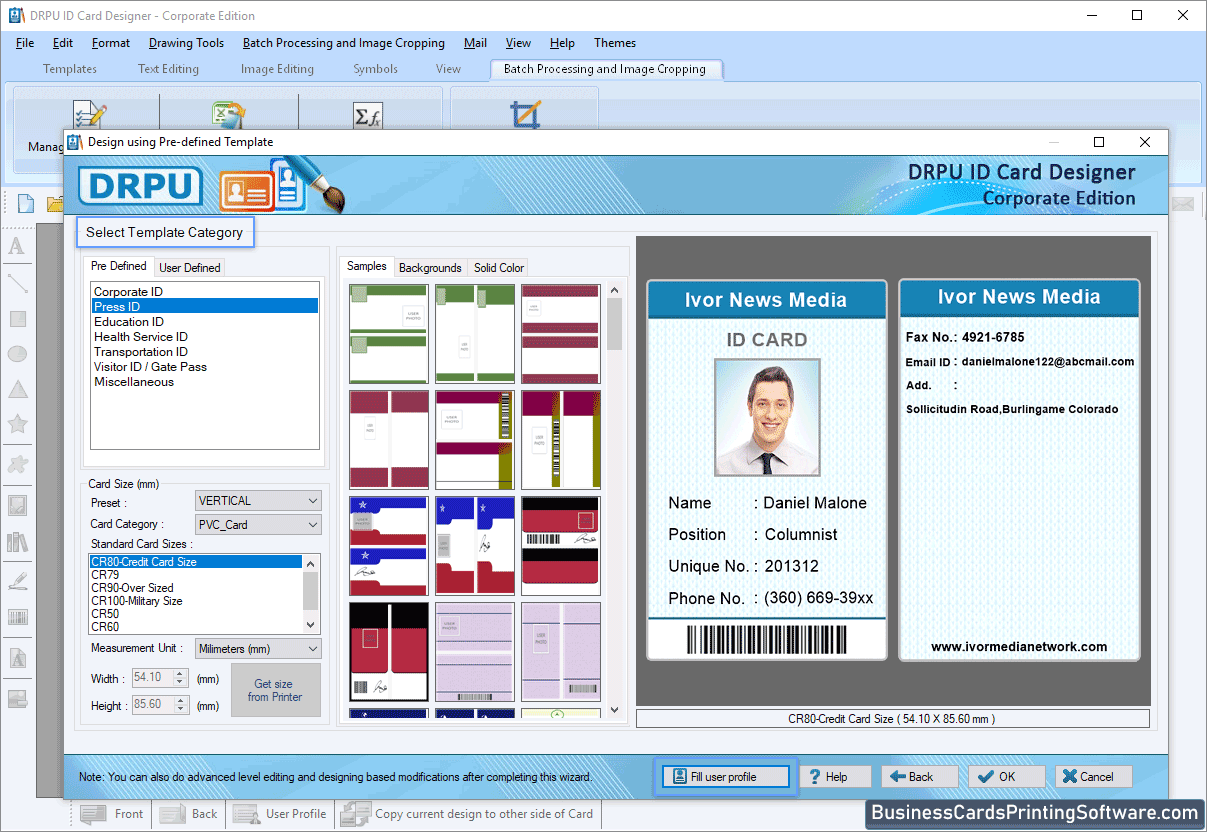Open the Image Library tool (books icon)
The width and height of the screenshot is (1207, 832).
click(17, 542)
